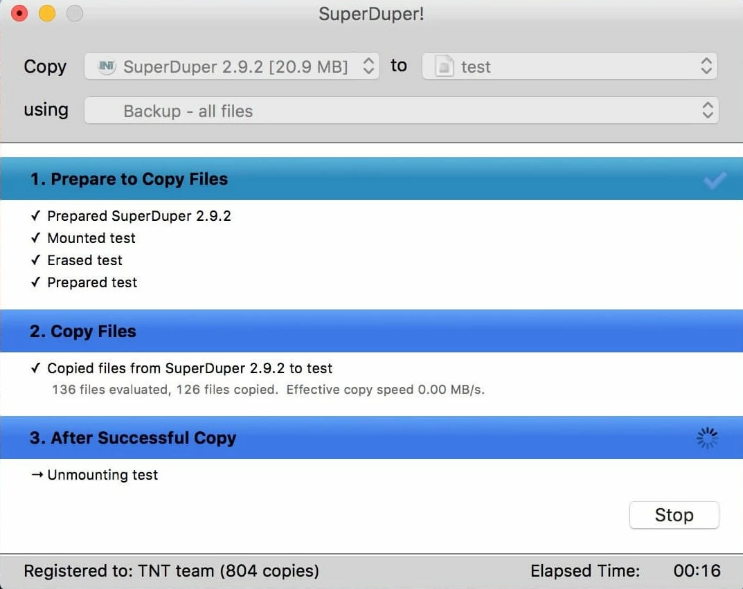Click Copied files from SuperDuper 2.9.2 to test

click(190, 368)
